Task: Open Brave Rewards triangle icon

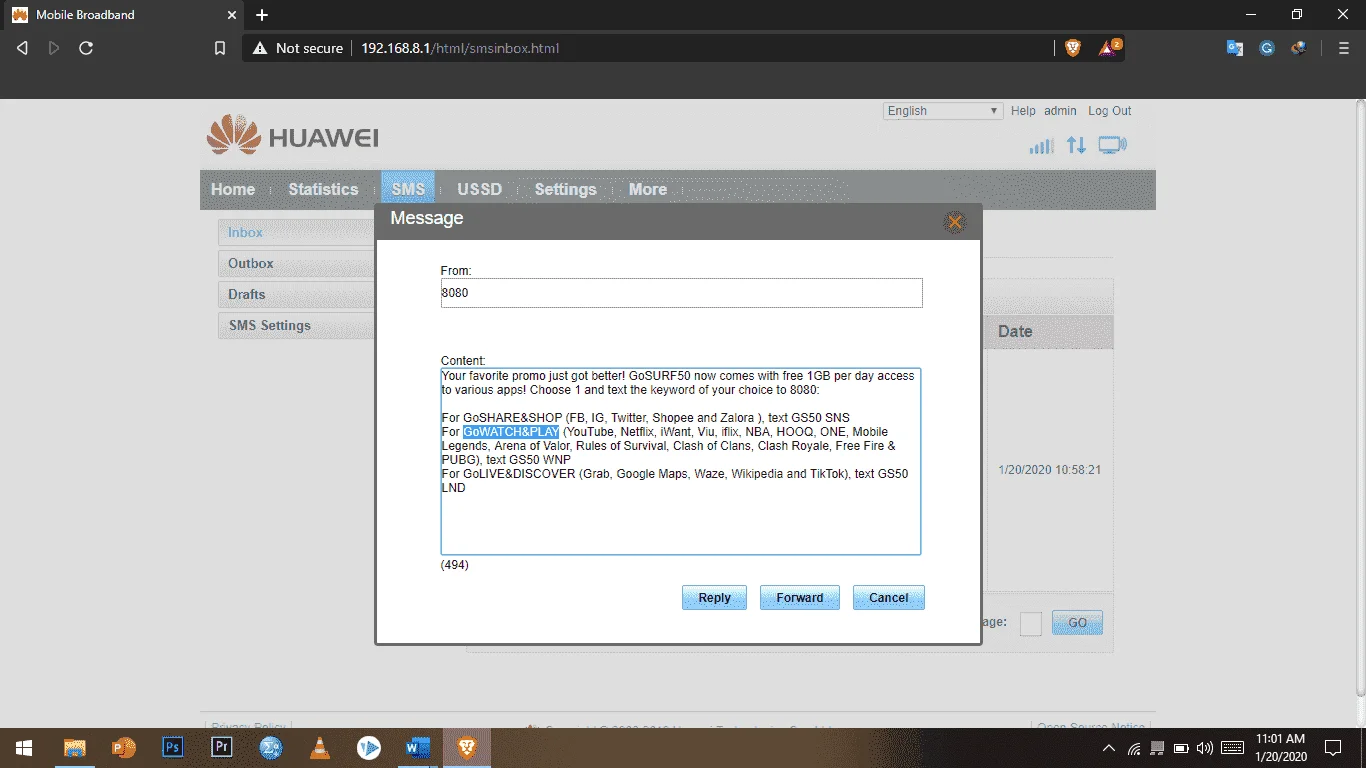Action: point(1109,48)
